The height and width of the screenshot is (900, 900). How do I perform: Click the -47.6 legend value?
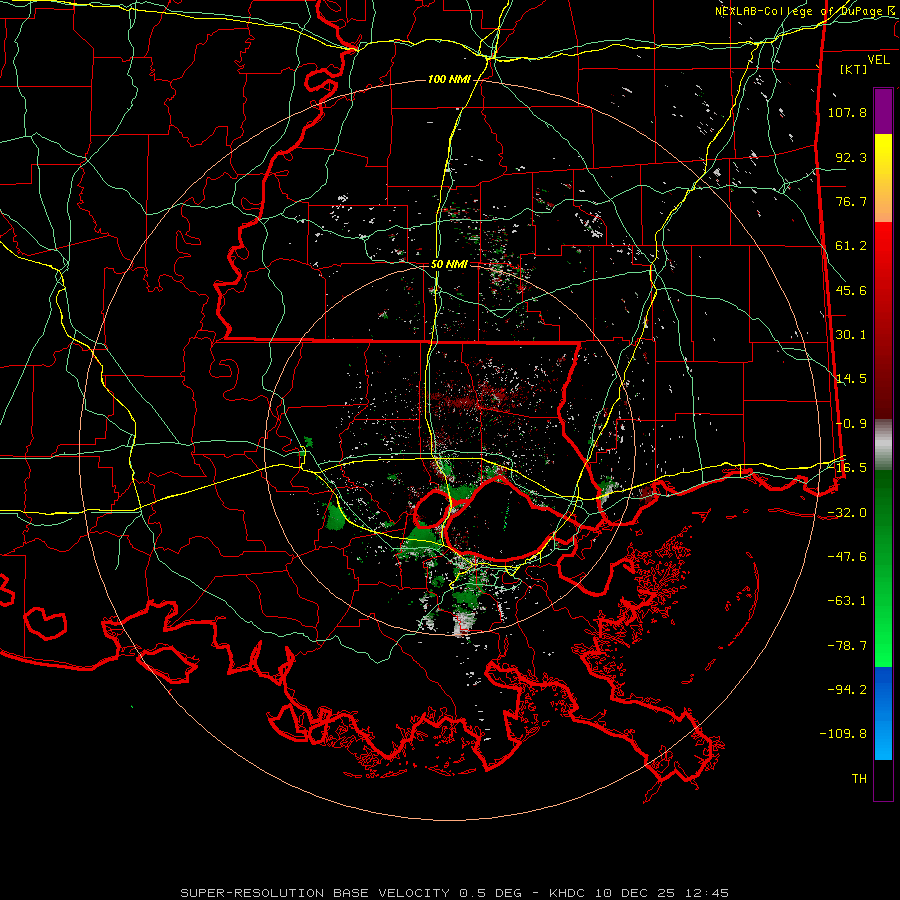point(847,557)
